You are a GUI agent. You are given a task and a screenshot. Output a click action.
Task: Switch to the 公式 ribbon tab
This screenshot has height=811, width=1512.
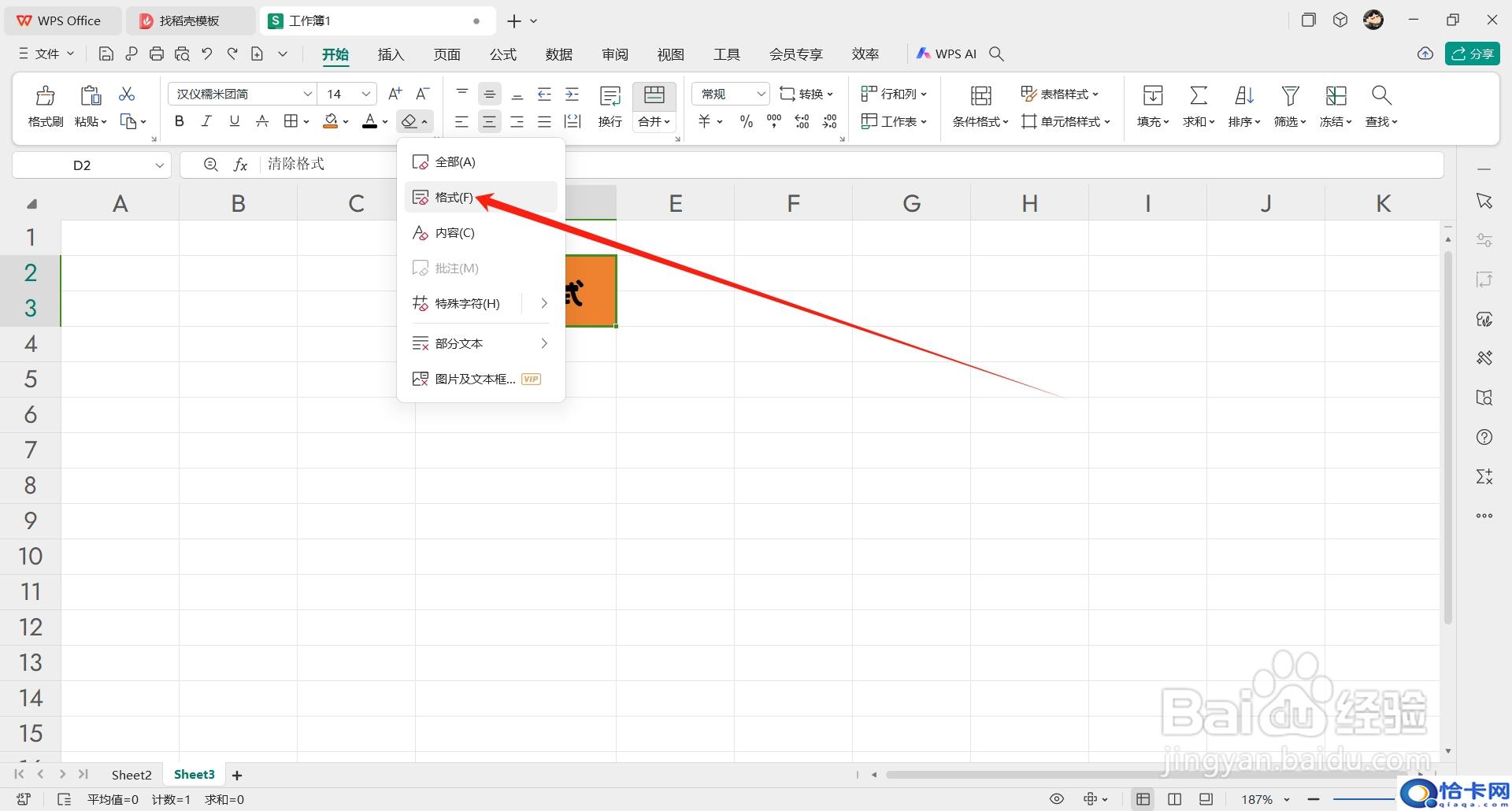[x=502, y=54]
